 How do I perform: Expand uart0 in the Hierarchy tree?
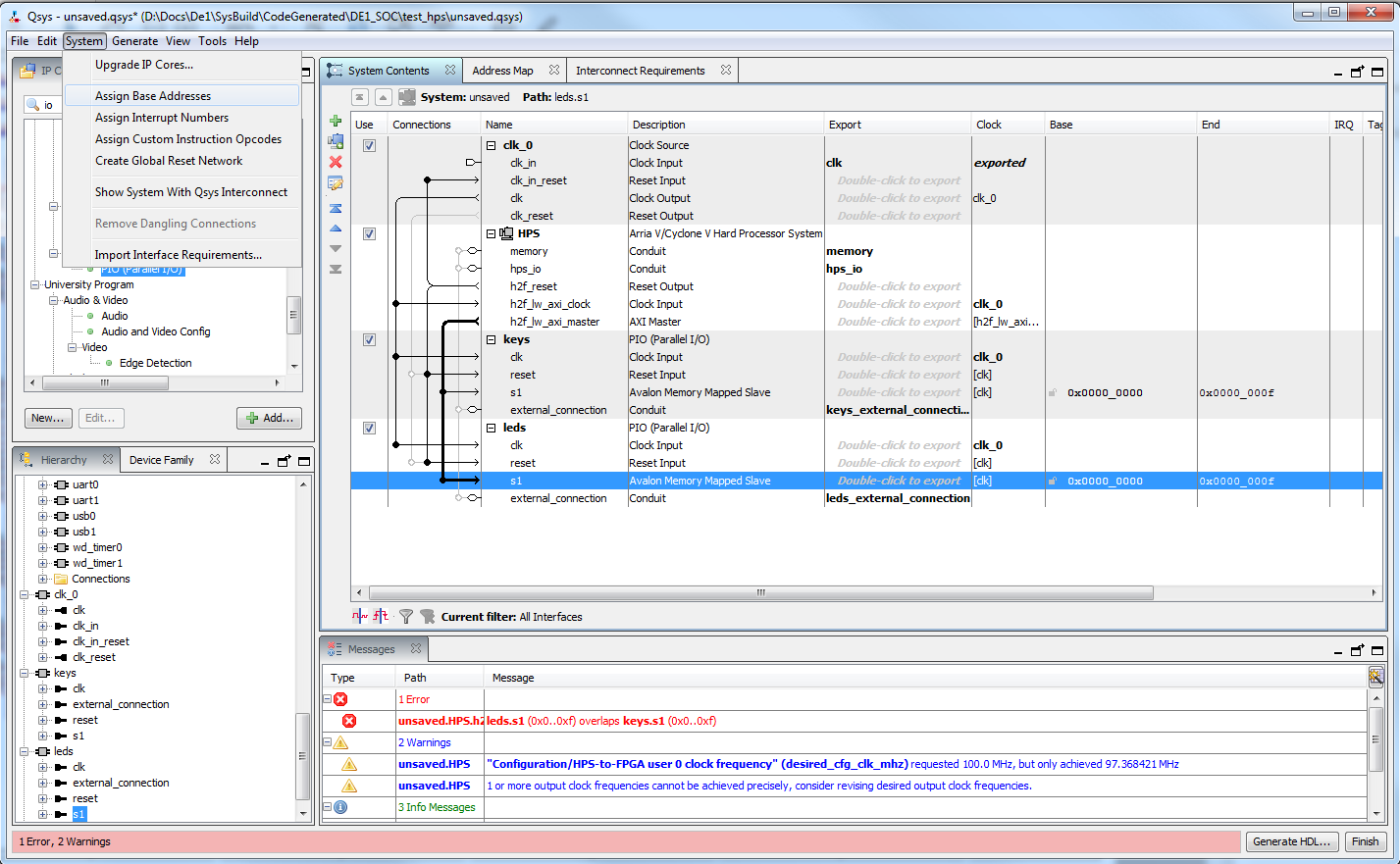[42, 484]
